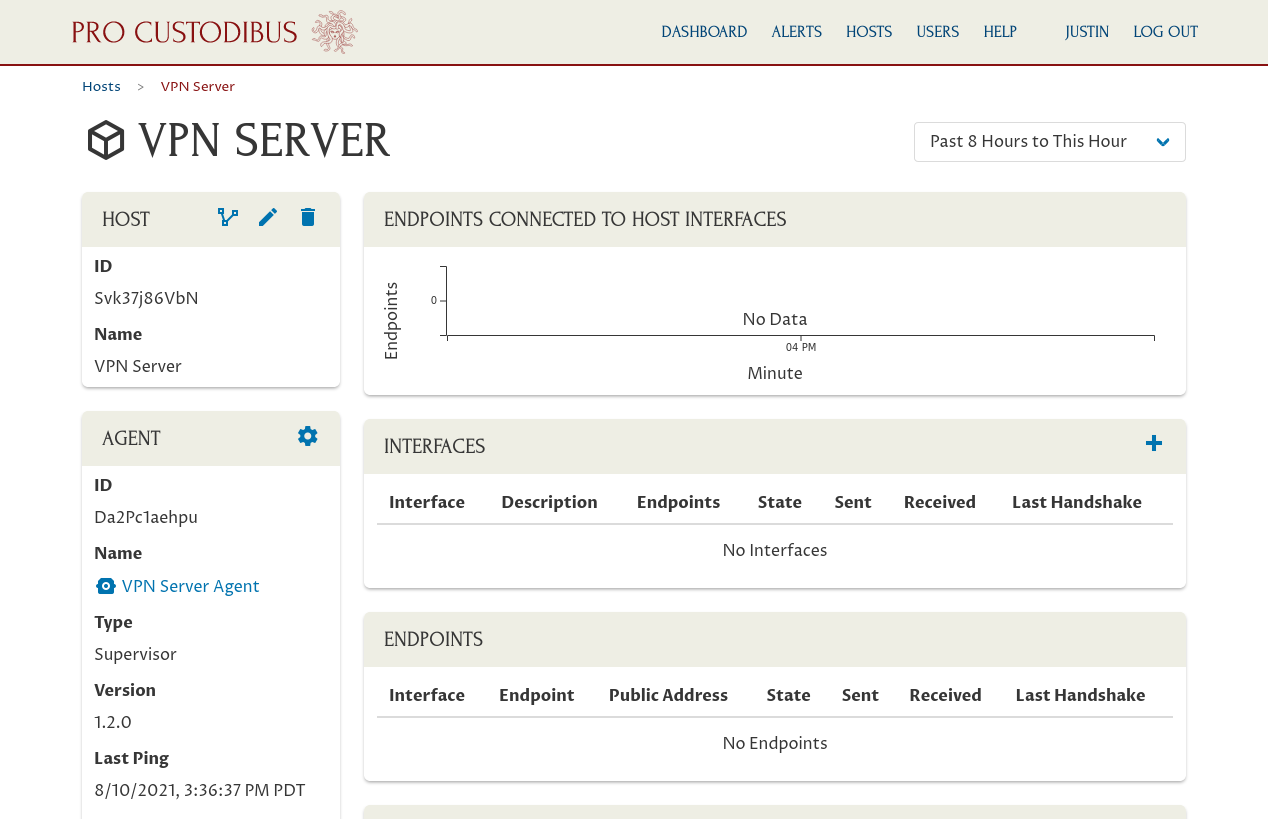Click the HOST panel heading

pyautogui.click(x=126, y=219)
